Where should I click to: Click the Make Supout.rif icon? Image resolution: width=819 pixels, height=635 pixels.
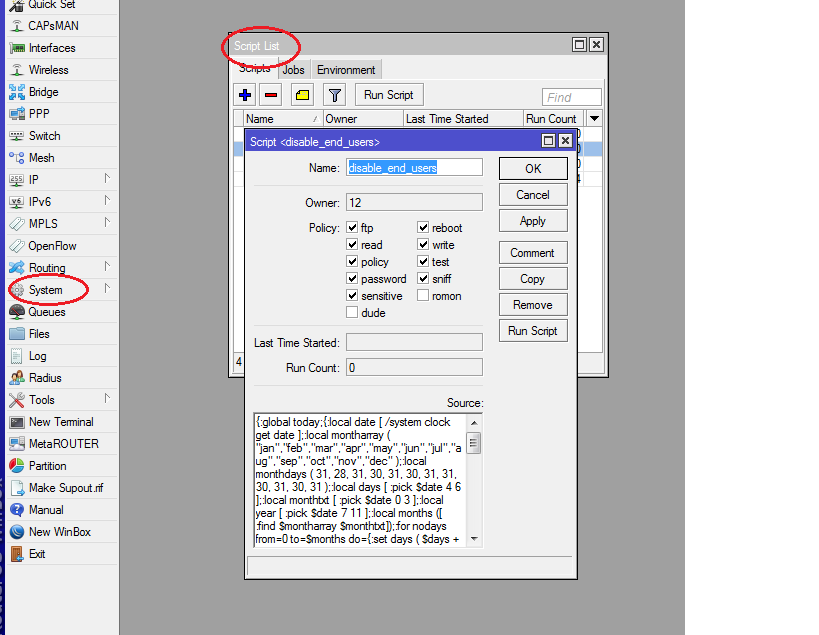[x=17, y=488]
